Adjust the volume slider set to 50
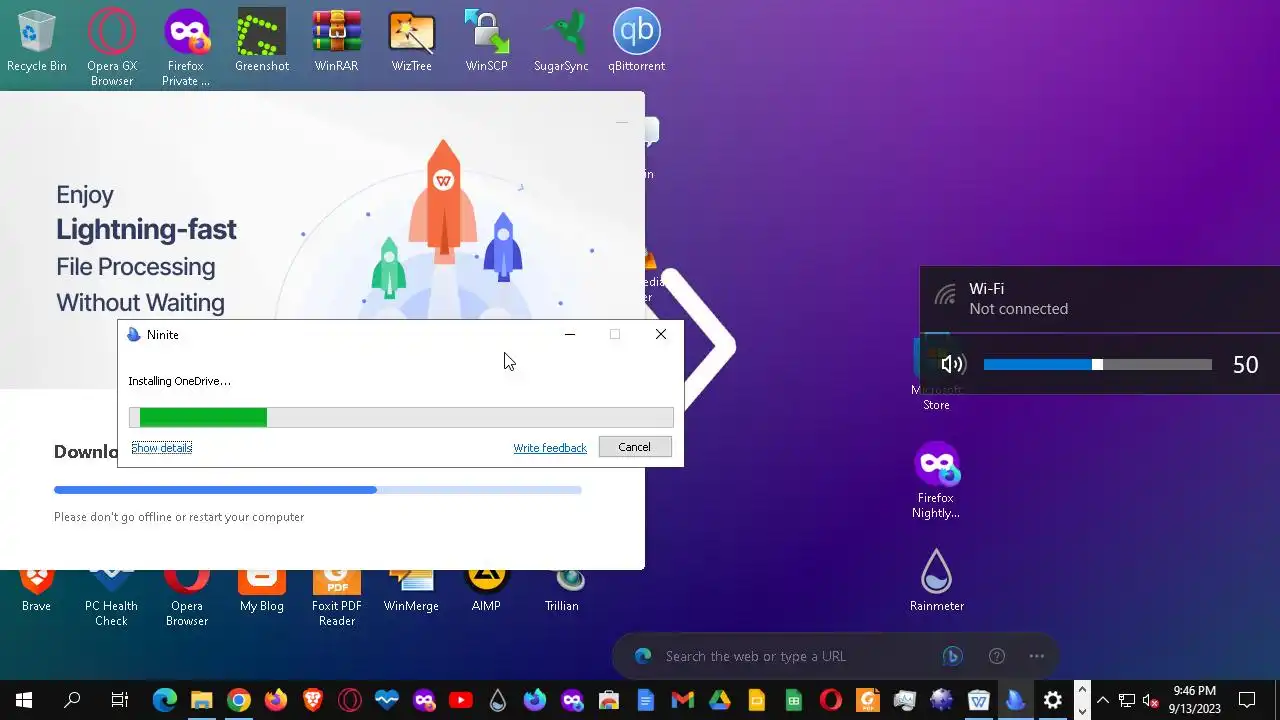1280x720 pixels. click(x=1097, y=365)
